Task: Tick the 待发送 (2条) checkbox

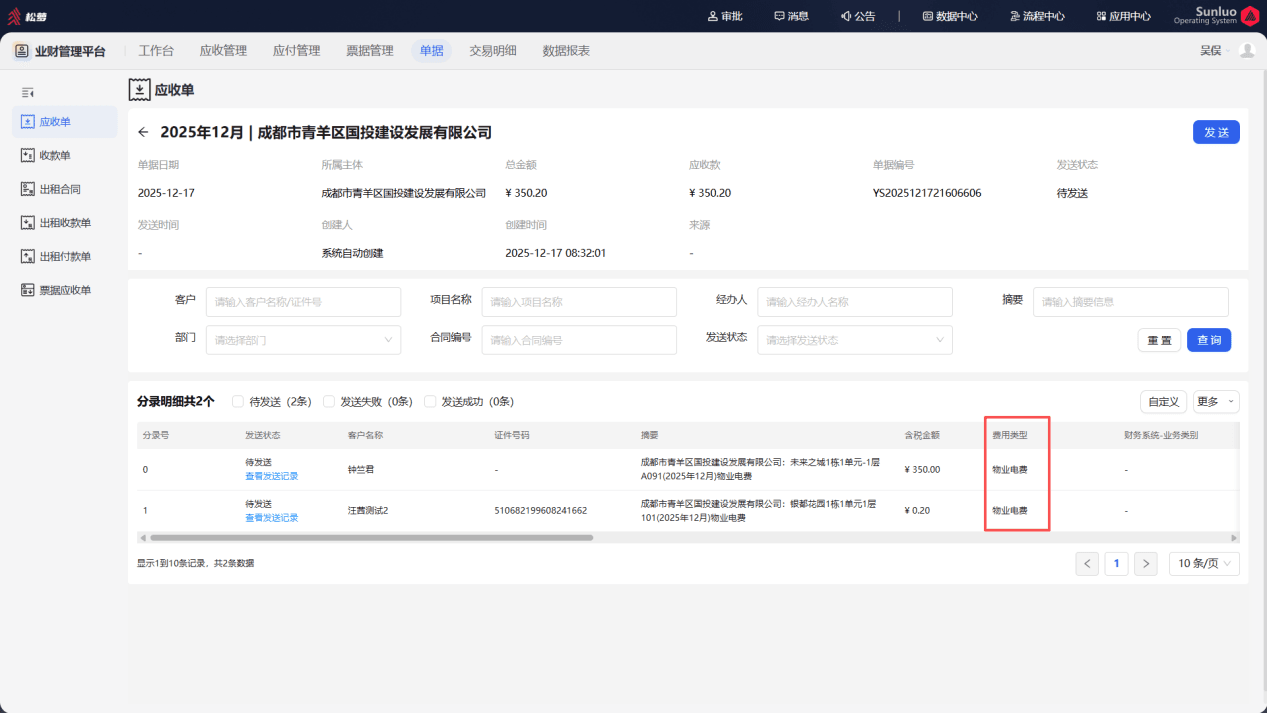Action: pyautogui.click(x=238, y=401)
